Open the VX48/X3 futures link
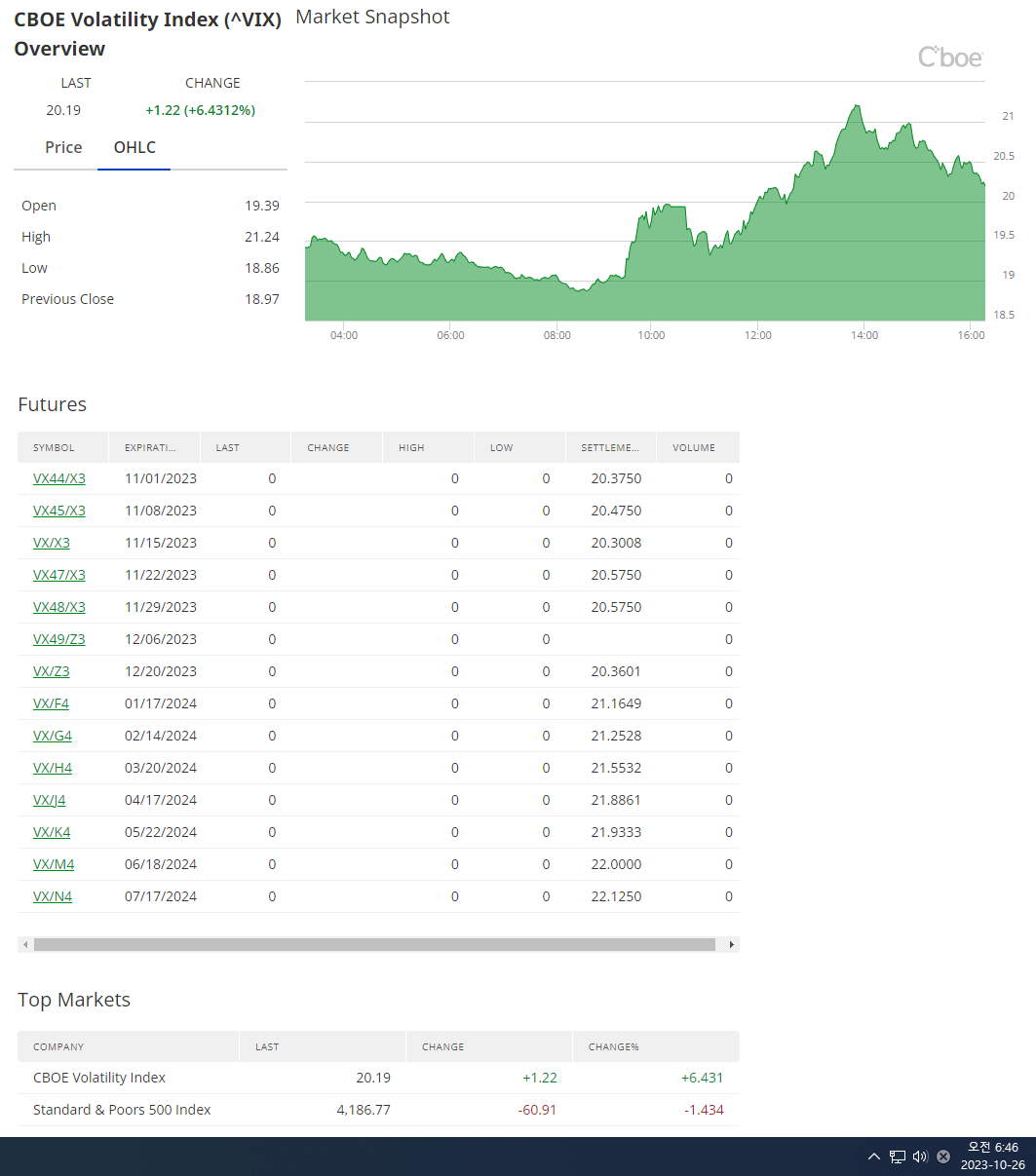1036x1176 pixels. (59, 607)
